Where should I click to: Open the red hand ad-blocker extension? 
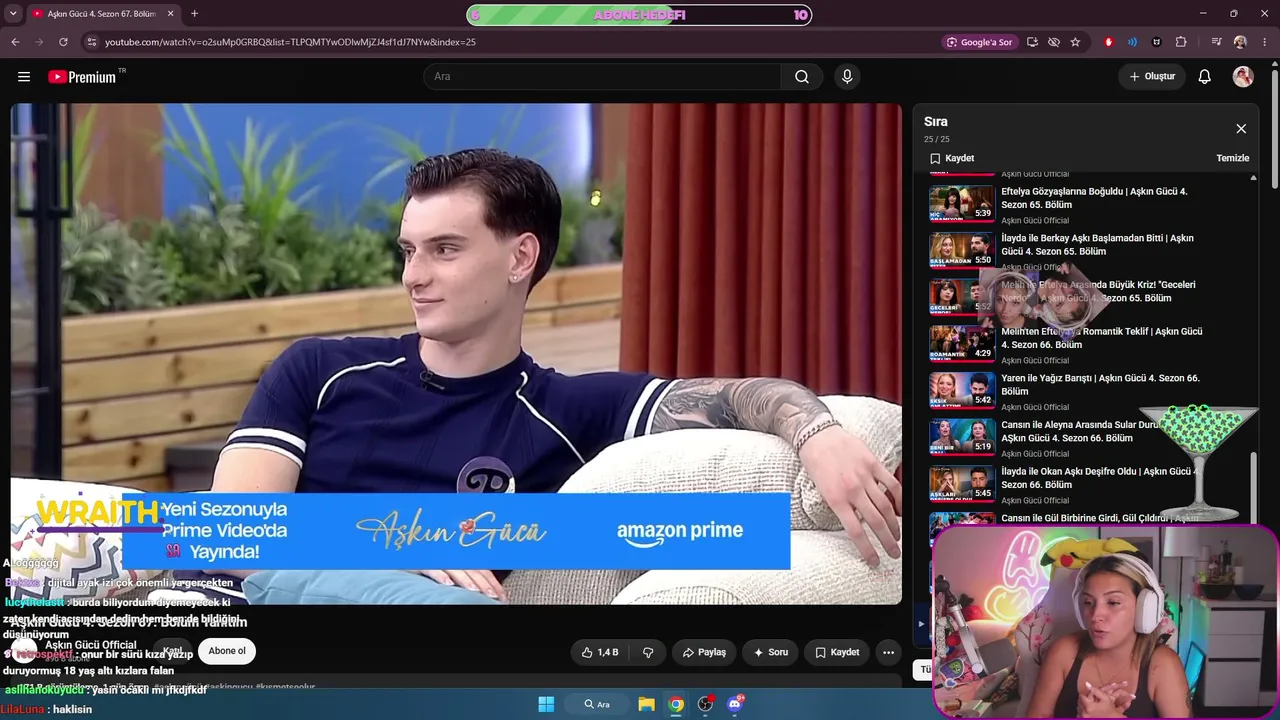pos(1108,42)
